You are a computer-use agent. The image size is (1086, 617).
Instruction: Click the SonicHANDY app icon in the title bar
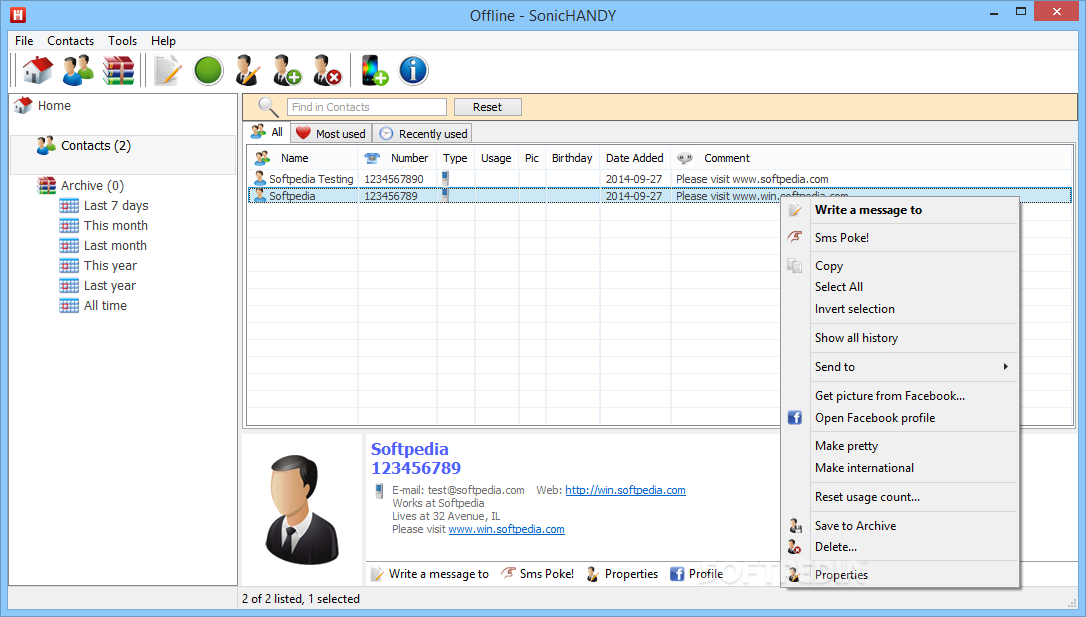pos(18,14)
